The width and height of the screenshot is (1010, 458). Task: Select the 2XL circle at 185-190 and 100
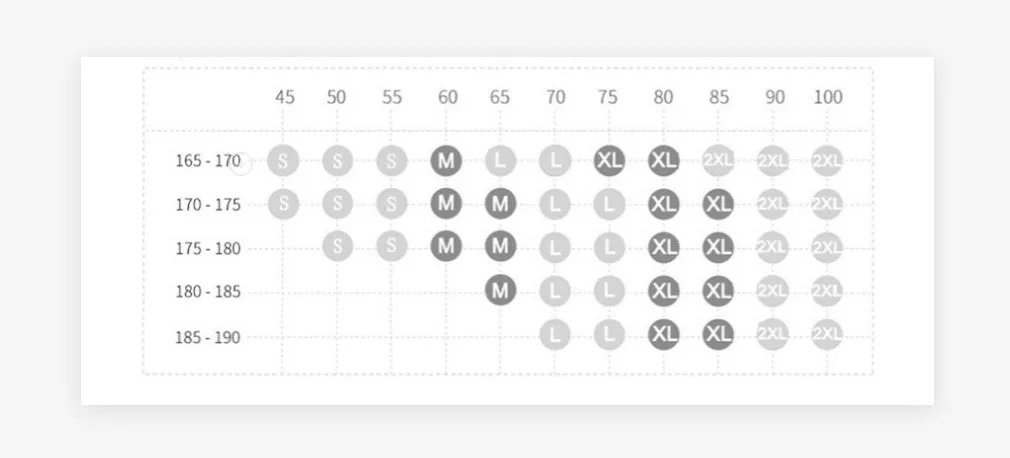pos(827,334)
